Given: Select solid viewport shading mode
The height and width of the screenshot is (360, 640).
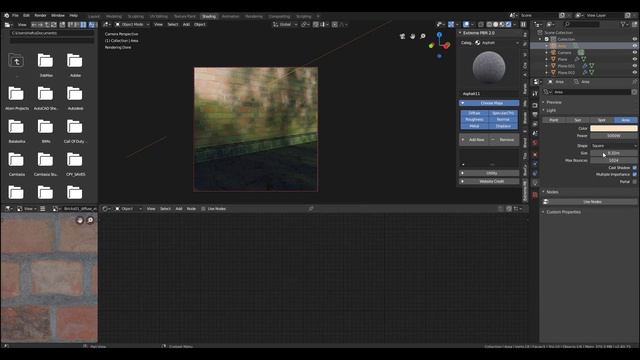Looking at the screenshot, I should click(x=496, y=24).
